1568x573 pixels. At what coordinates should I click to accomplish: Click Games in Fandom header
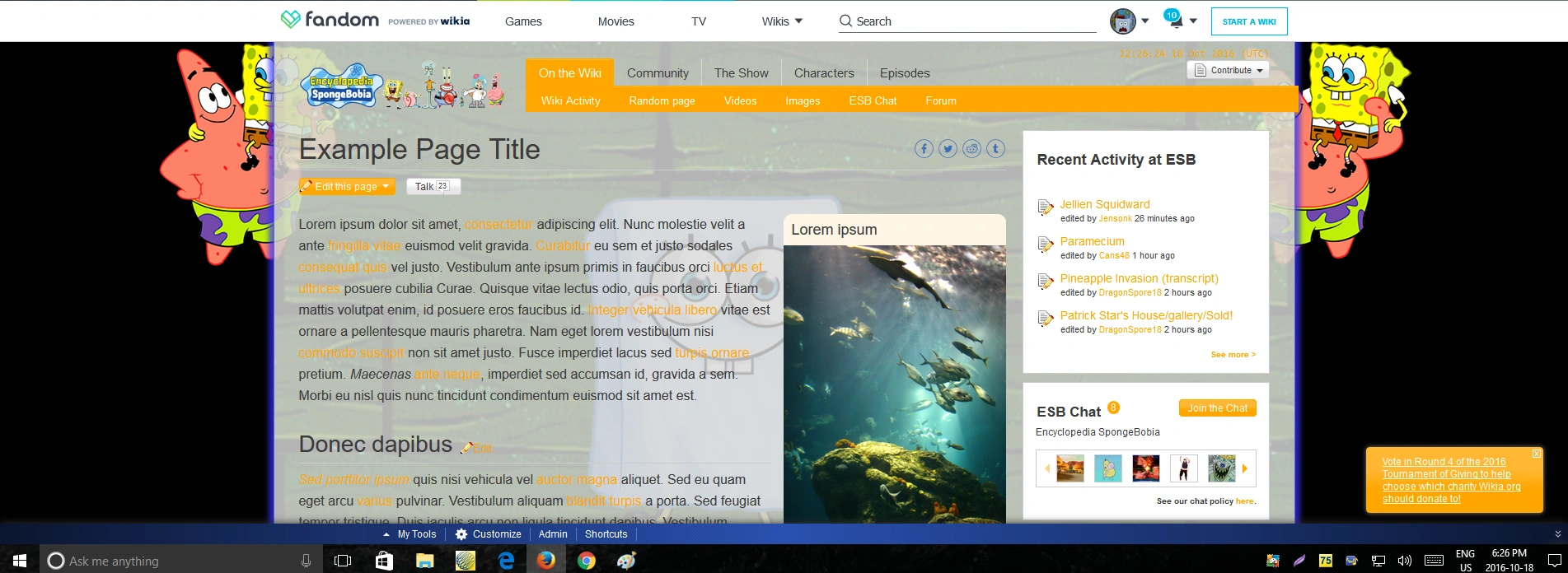523,21
